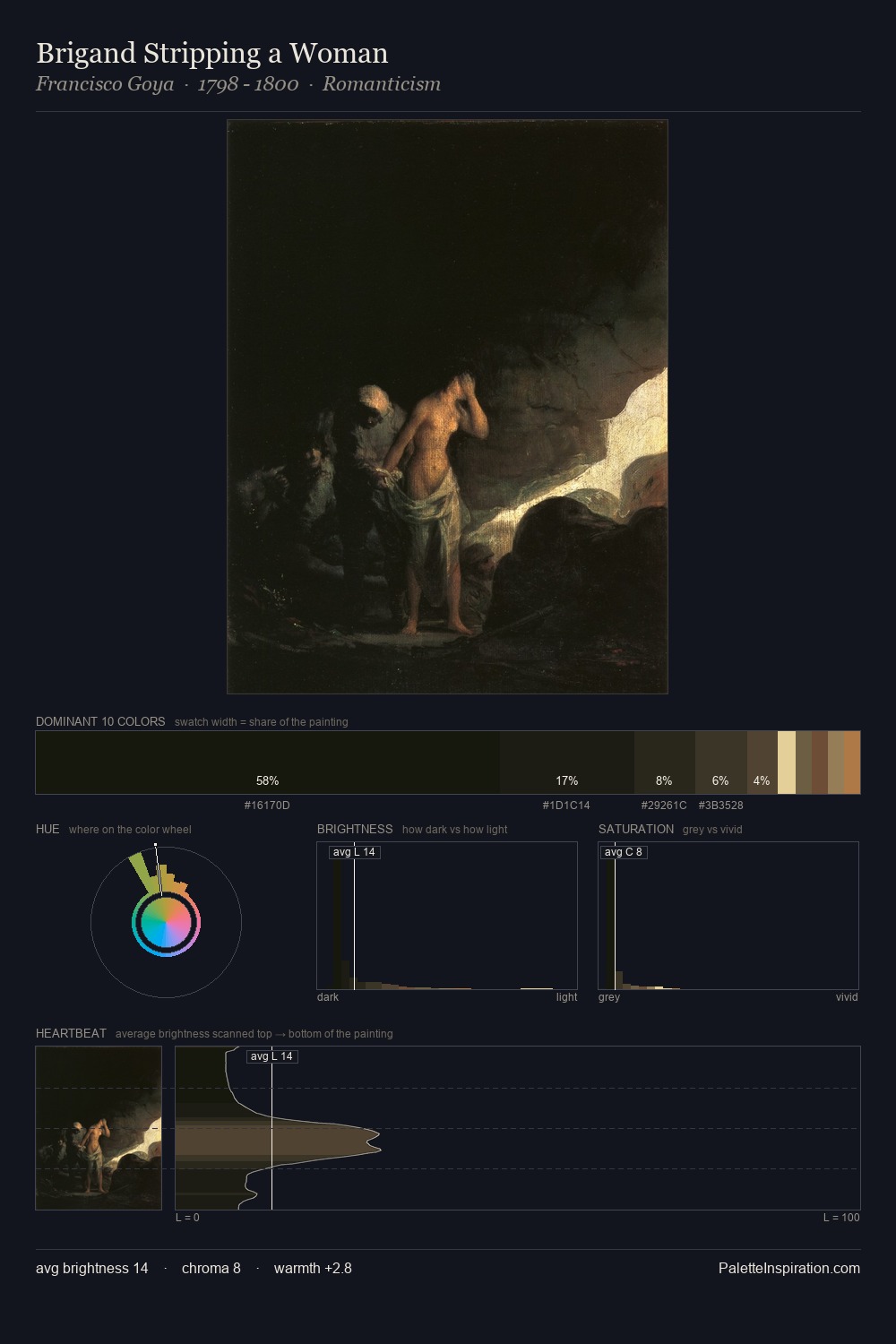Image resolution: width=896 pixels, height=1344 pixels.
Task: Click the "L = 0" axis label
Action: coord(187,1218)
